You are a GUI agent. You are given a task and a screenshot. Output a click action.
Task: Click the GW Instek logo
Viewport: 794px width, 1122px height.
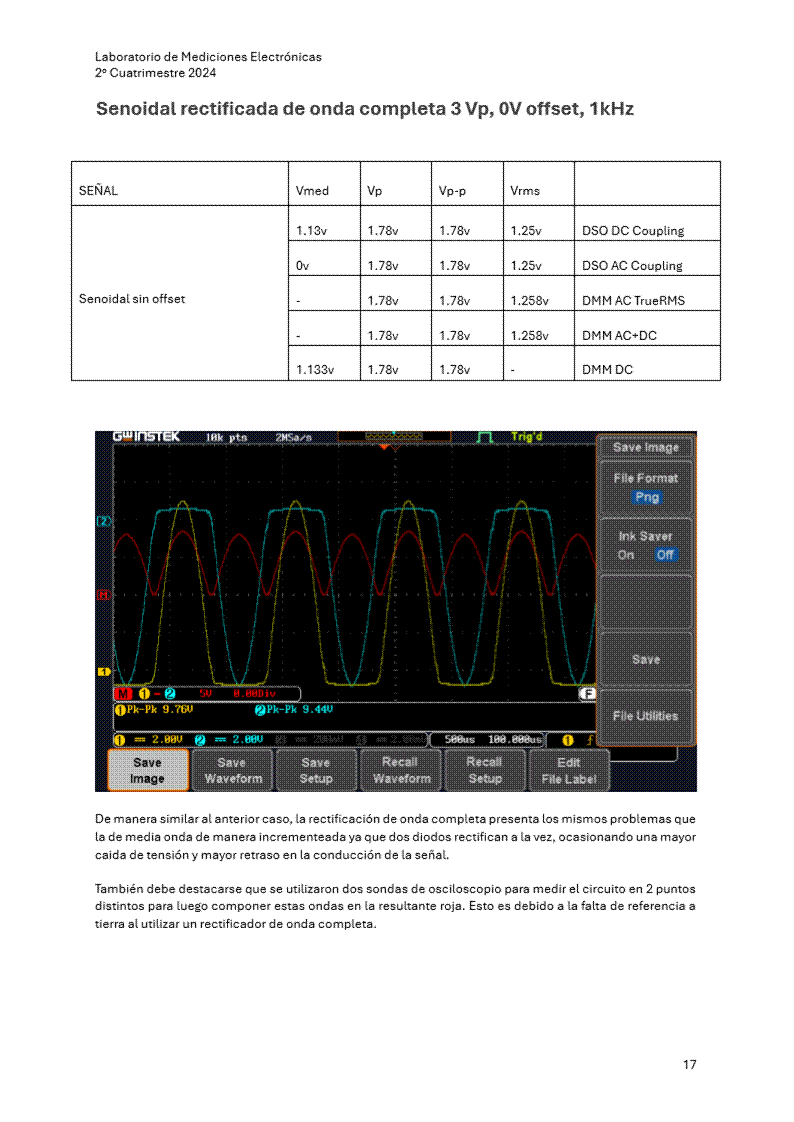[147, 437]
